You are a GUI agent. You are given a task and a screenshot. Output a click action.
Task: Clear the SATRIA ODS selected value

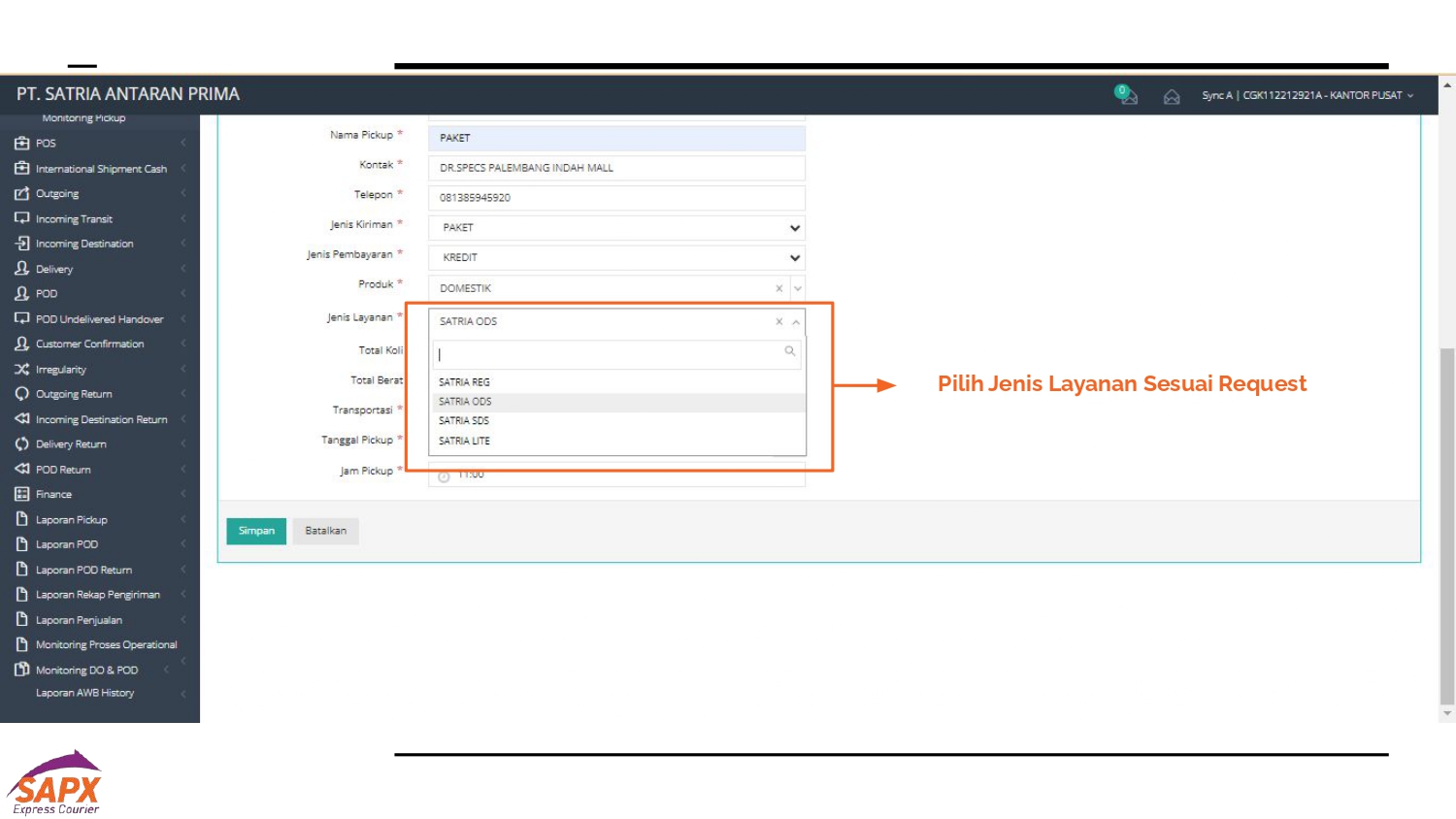tap(778, 321)
